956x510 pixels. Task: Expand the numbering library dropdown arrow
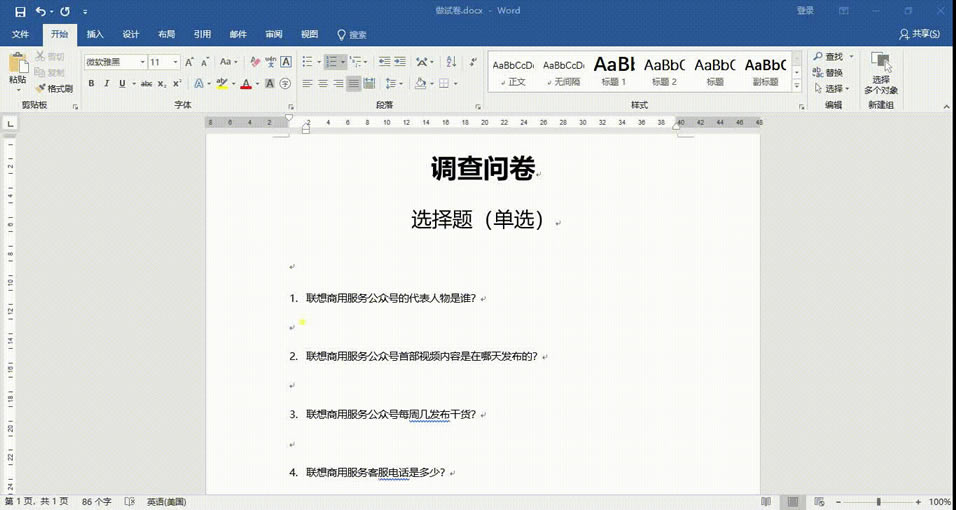click(343, 62)
